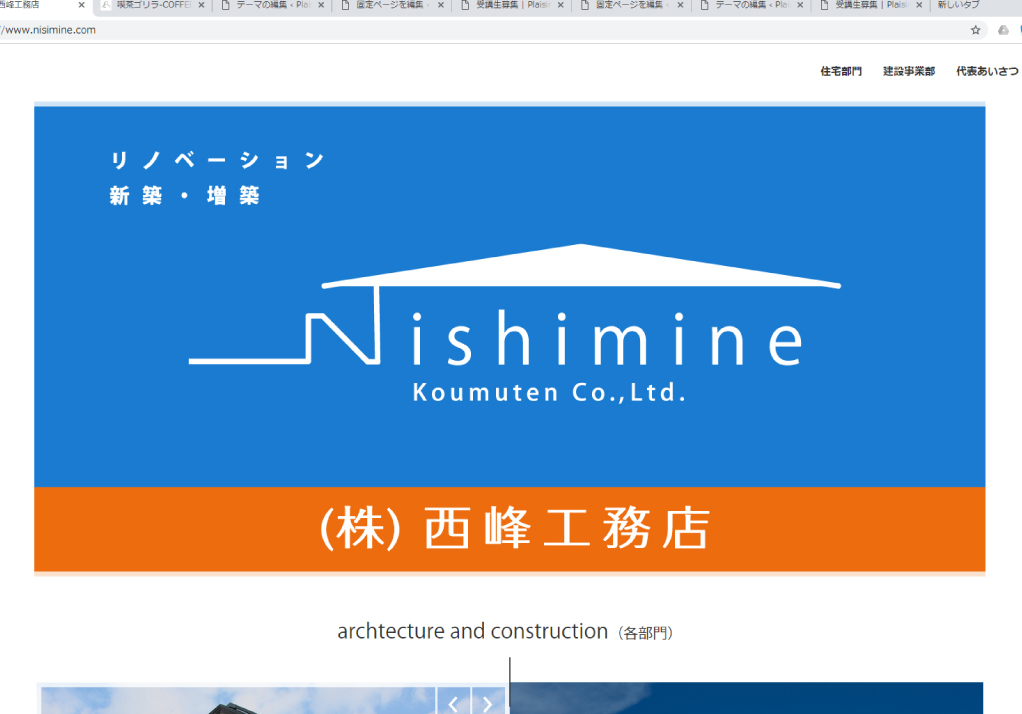Click the (各部門) label beside the heading
The width and height of the screenshot is (1022, 714).
tap(645, 633)
